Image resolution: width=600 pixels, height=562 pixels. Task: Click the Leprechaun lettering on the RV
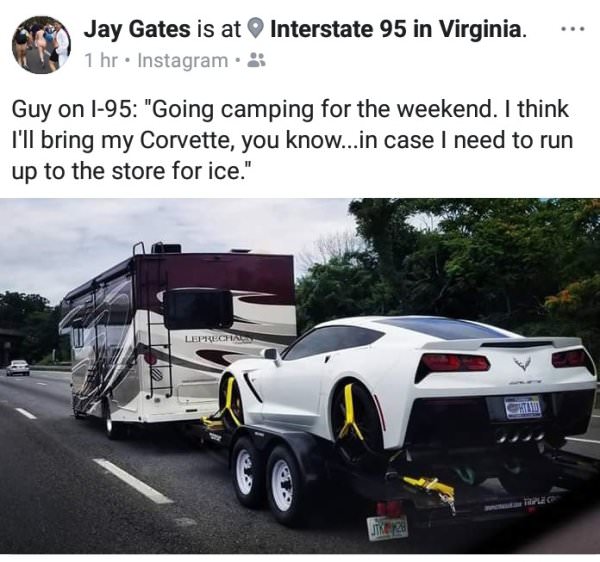pos(218,339)
